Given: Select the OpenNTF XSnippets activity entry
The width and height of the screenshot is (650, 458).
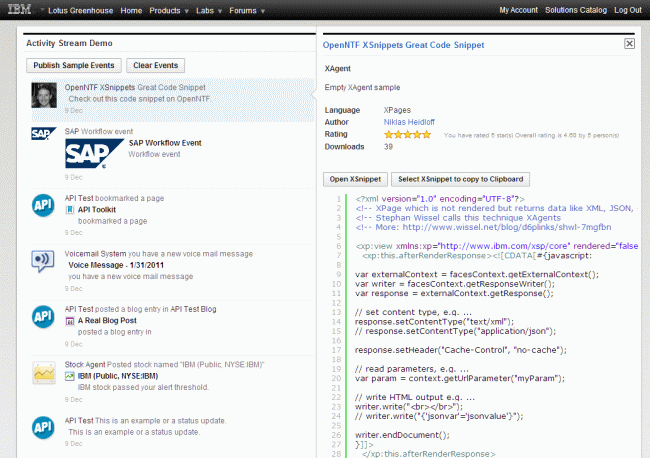Looking at the screenshot, I should 173,99.
